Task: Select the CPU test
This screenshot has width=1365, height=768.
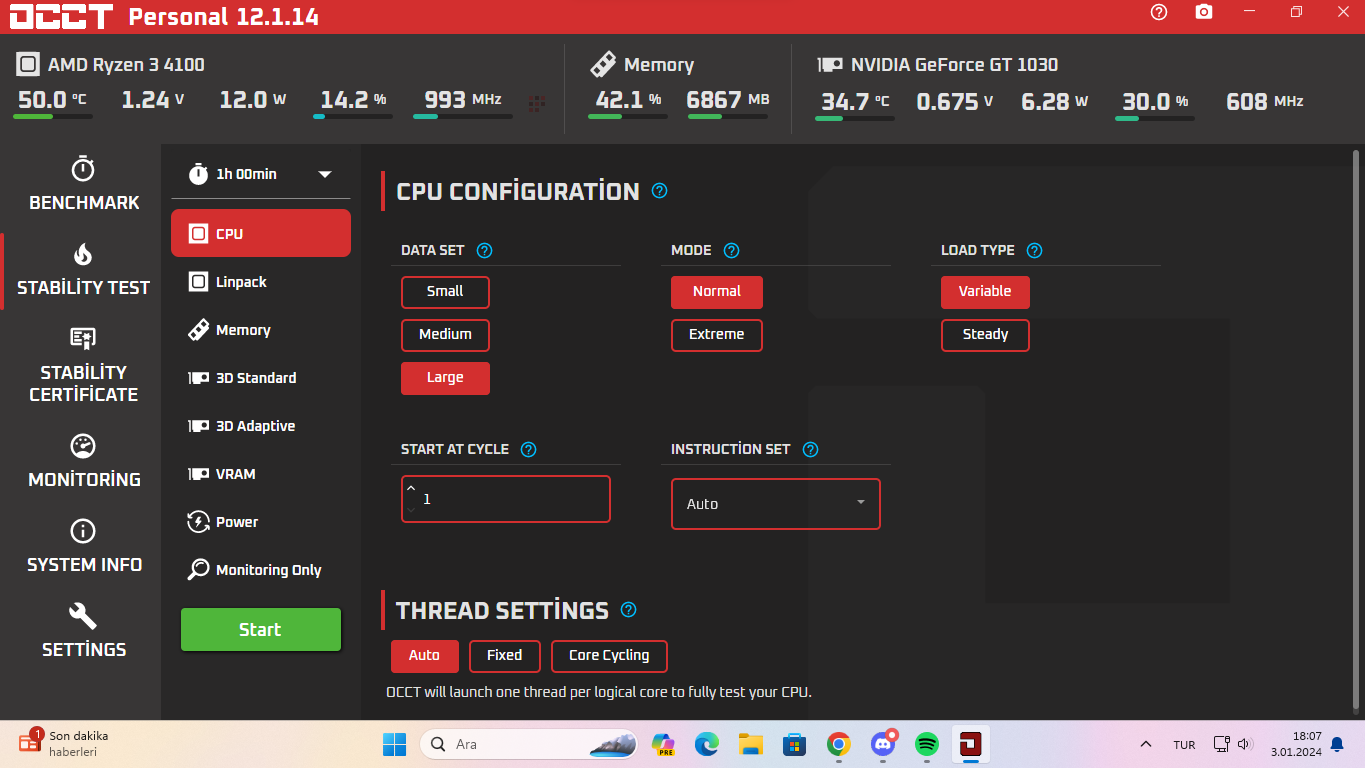Action: click(x=261, y=233)
